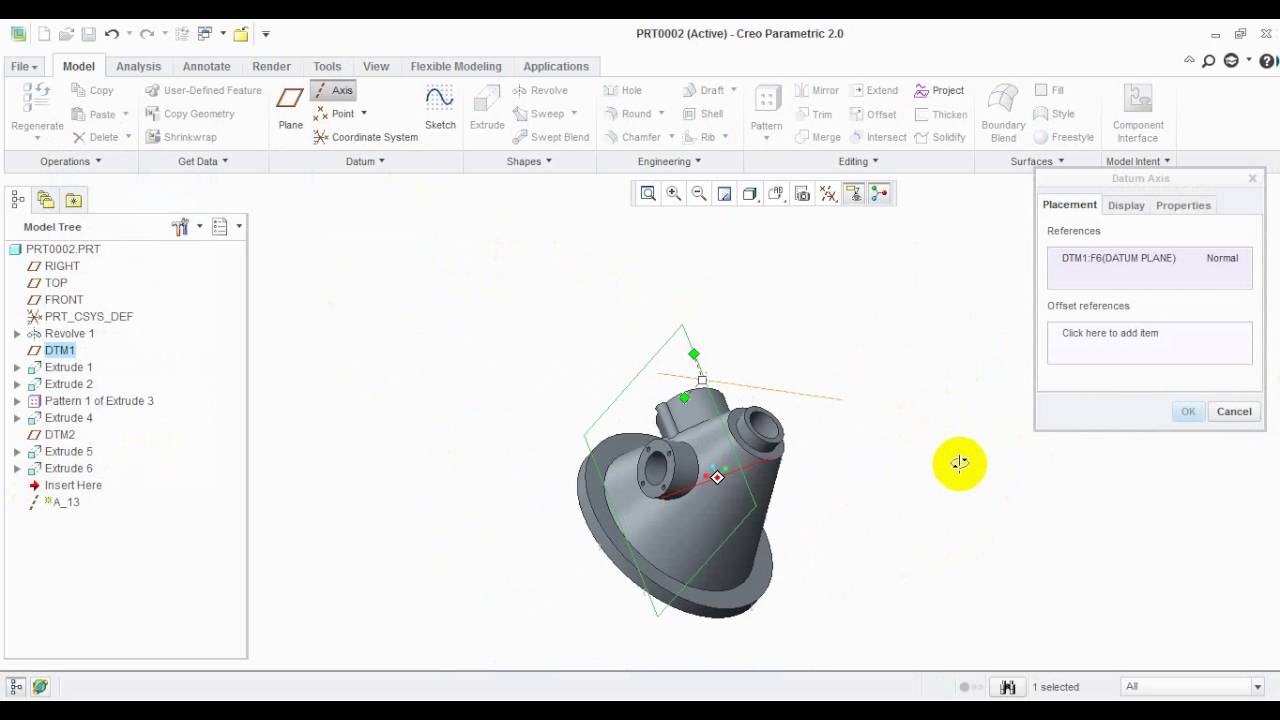
Task: Click the Revolve tool
Action: pos(540,90)
